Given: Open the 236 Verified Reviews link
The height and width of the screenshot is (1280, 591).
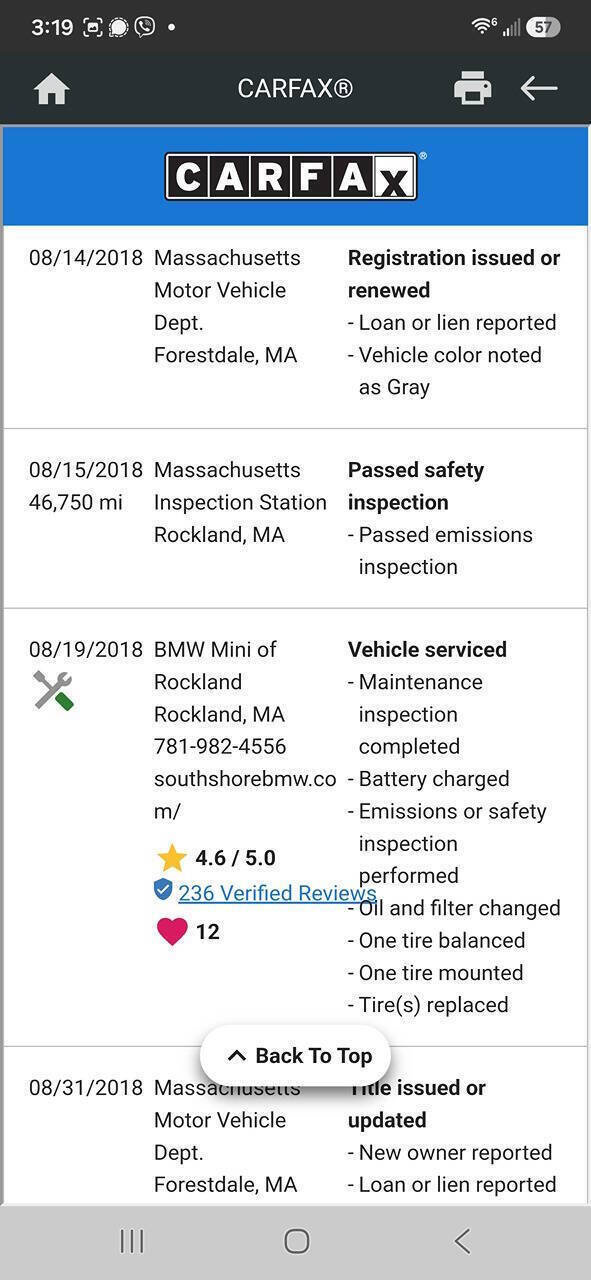Looking at the screenshot, I should (x=277, y=893).
